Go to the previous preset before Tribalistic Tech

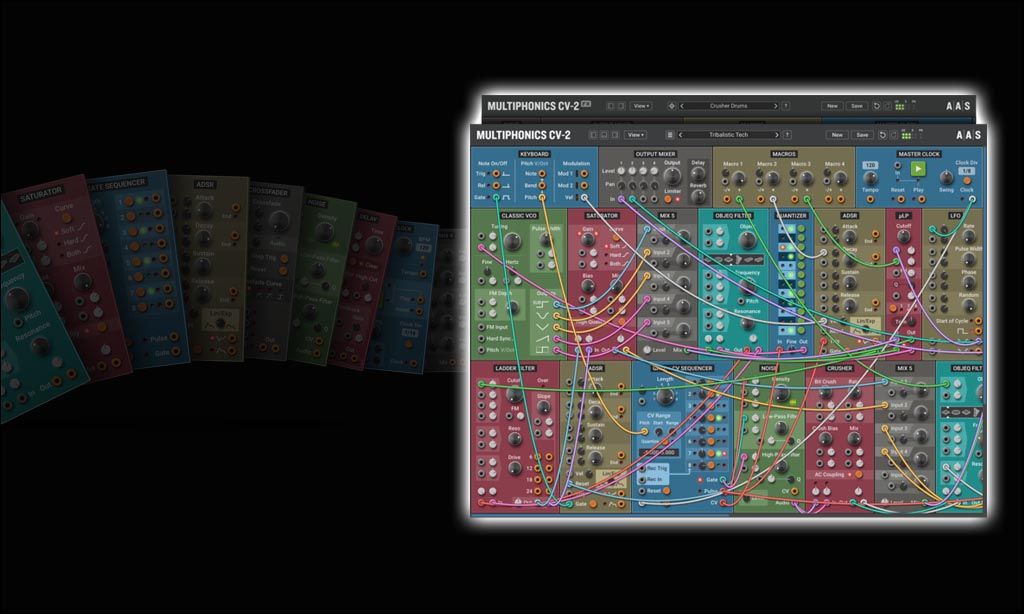(x=680, y=135)
